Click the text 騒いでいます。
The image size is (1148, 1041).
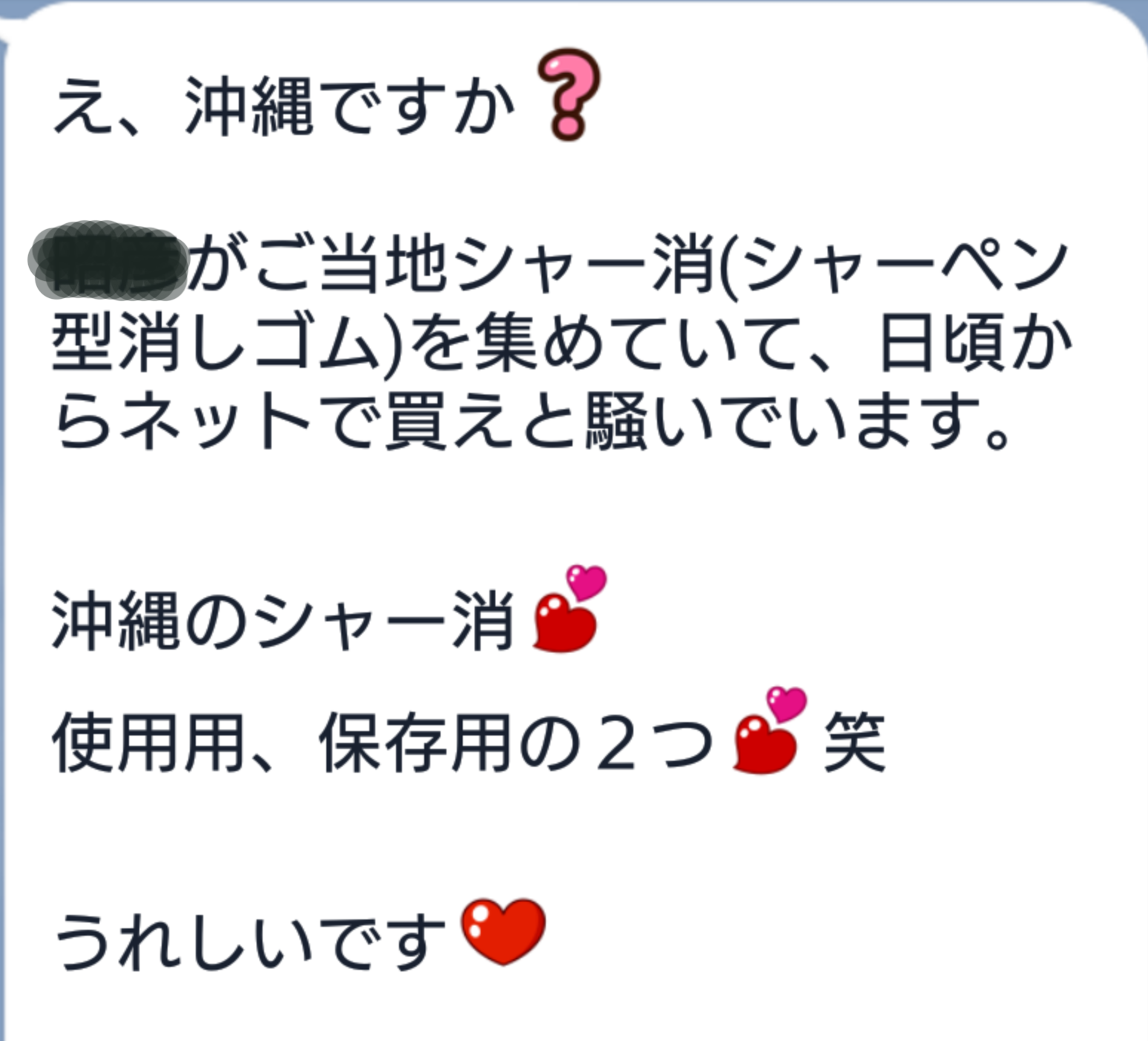point(797,422)
